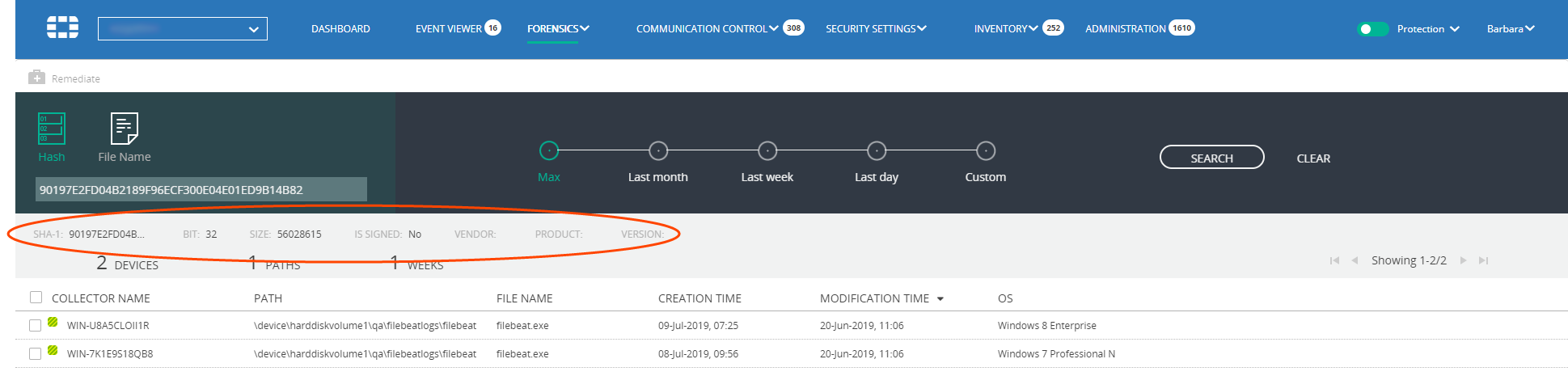Open the Event Viewer tab
The width and height of the screenshot is (1568, 376).
pos(449,29)
